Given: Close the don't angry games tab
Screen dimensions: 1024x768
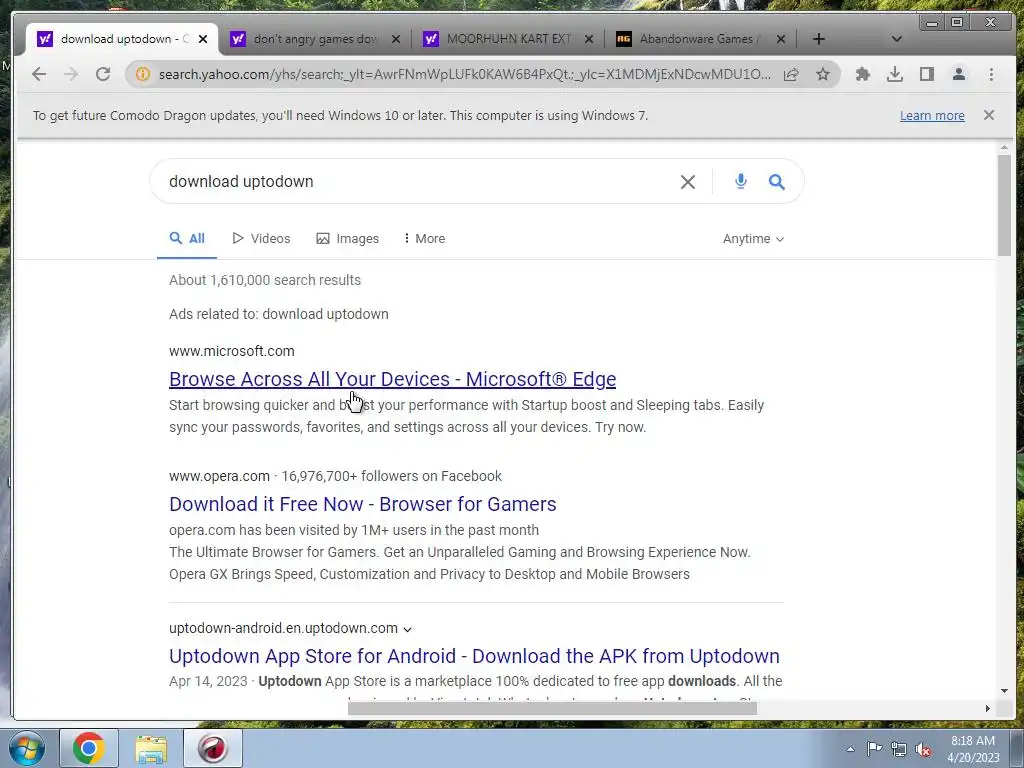Looking at the screenshot, I should click(396, 39).
